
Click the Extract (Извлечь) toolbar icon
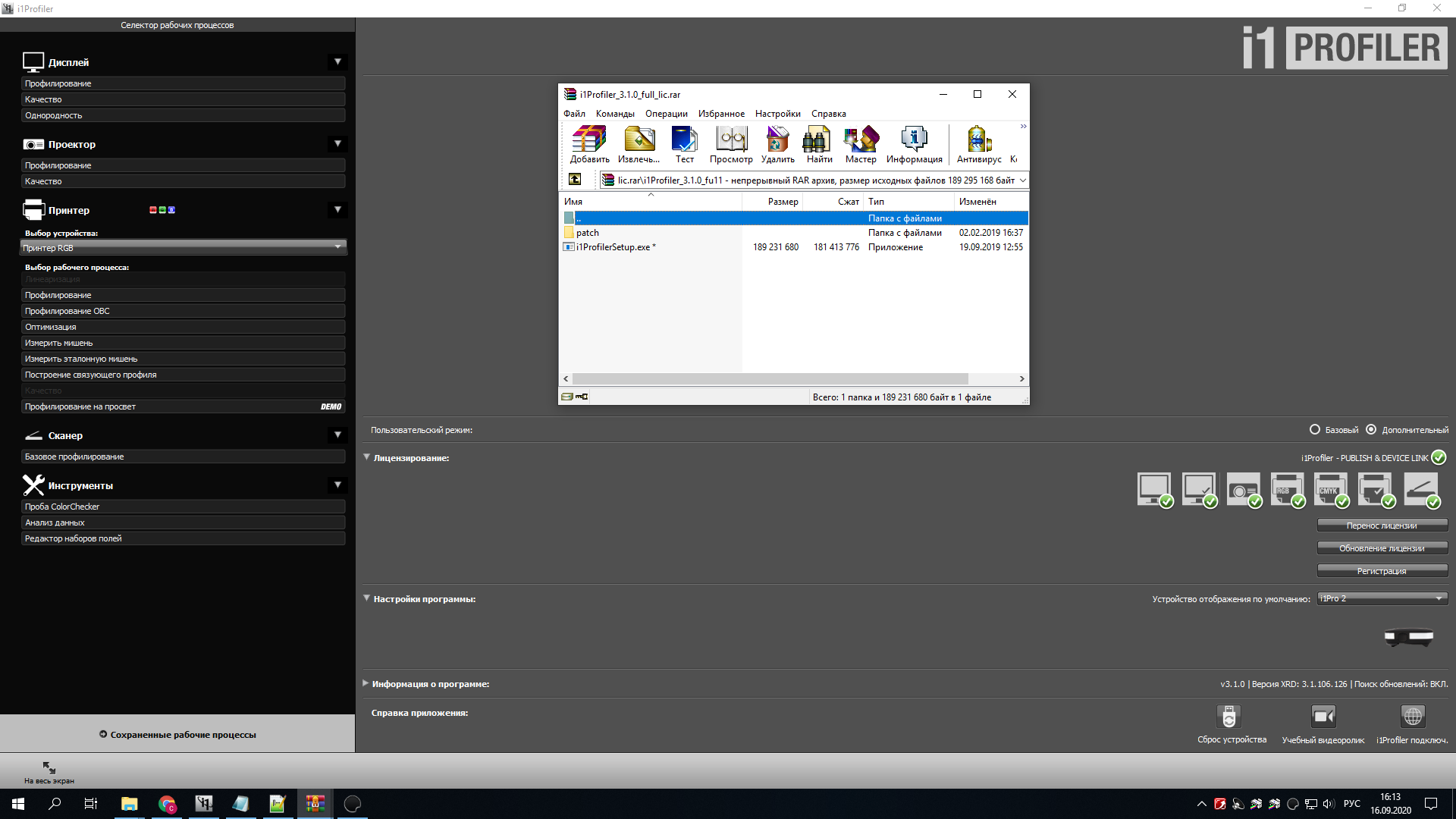click(x=639, y=144)
